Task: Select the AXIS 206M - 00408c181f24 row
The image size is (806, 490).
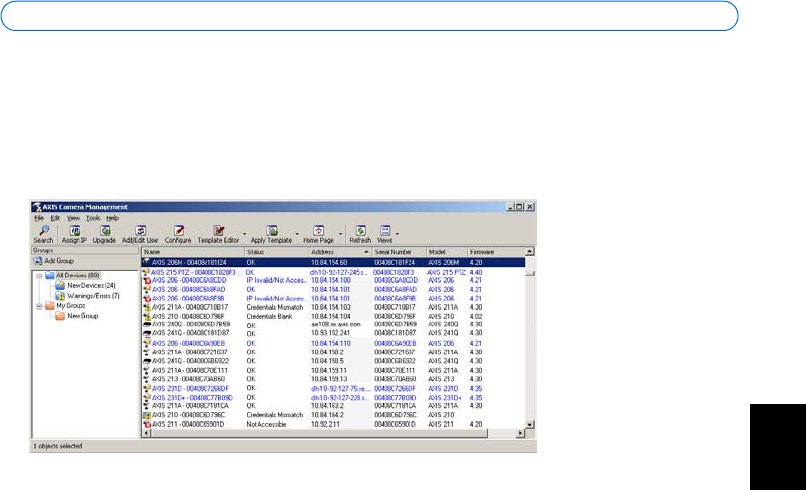Action: (x=333, y=262)
